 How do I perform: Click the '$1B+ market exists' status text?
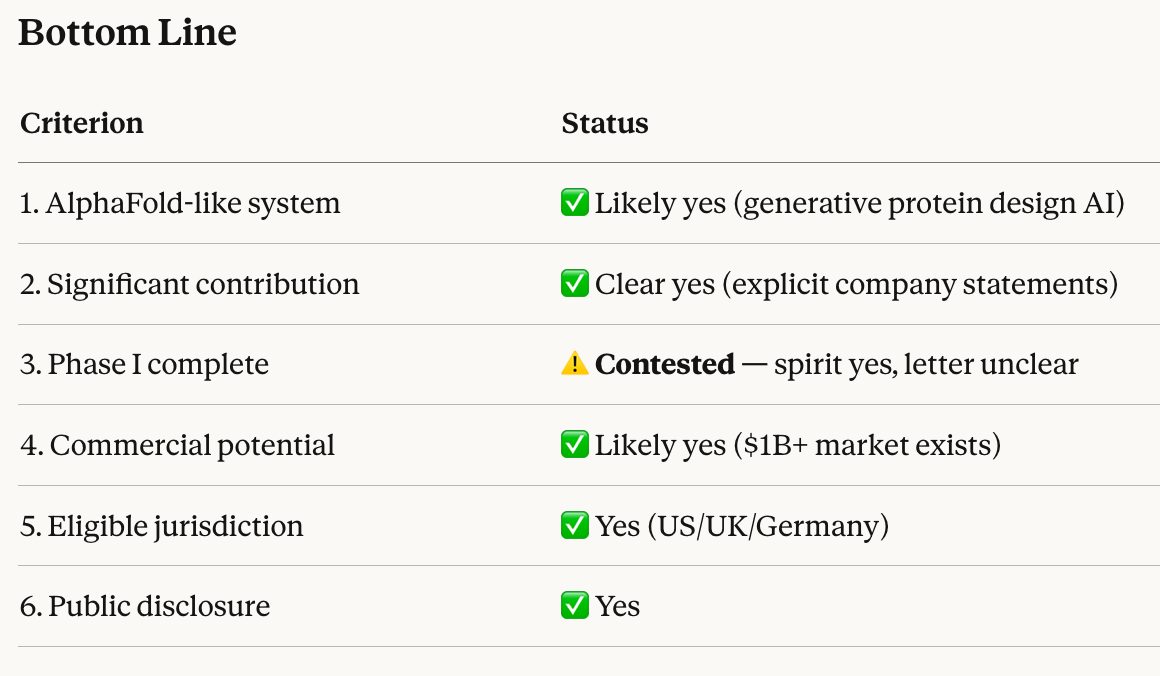click(867, 445)
